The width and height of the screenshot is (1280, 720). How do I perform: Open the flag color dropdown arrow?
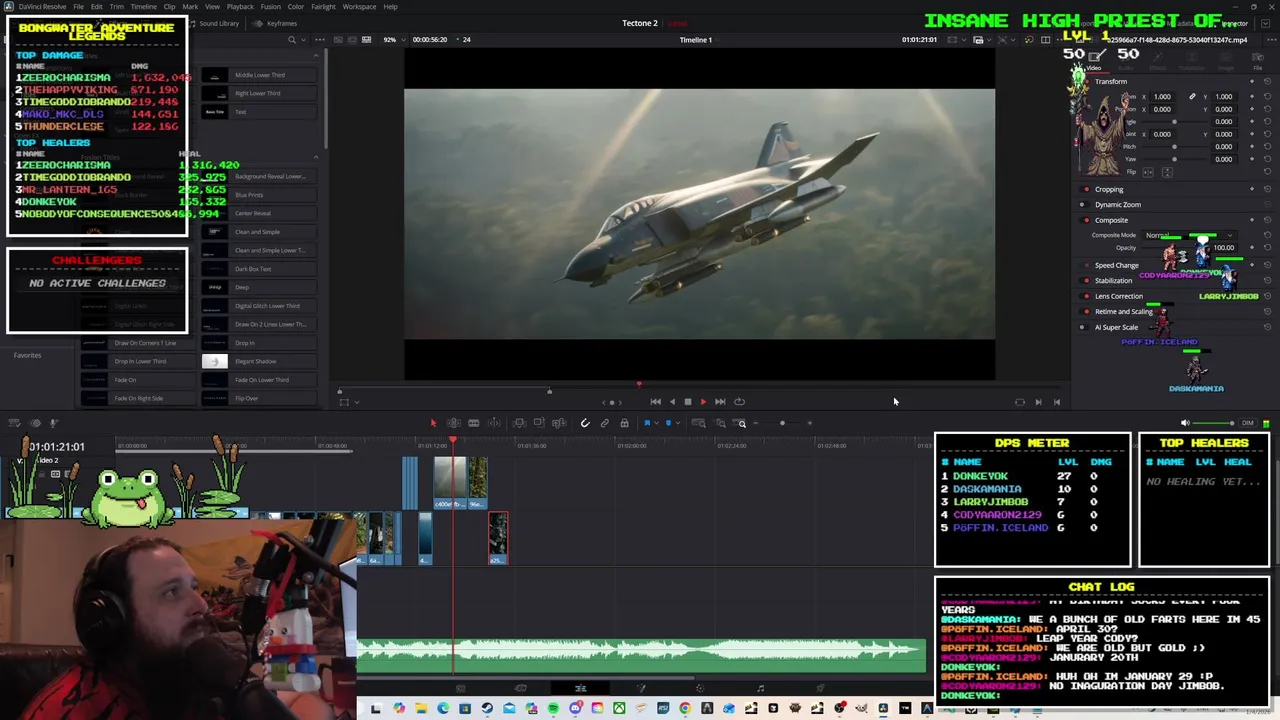point(656,423)
